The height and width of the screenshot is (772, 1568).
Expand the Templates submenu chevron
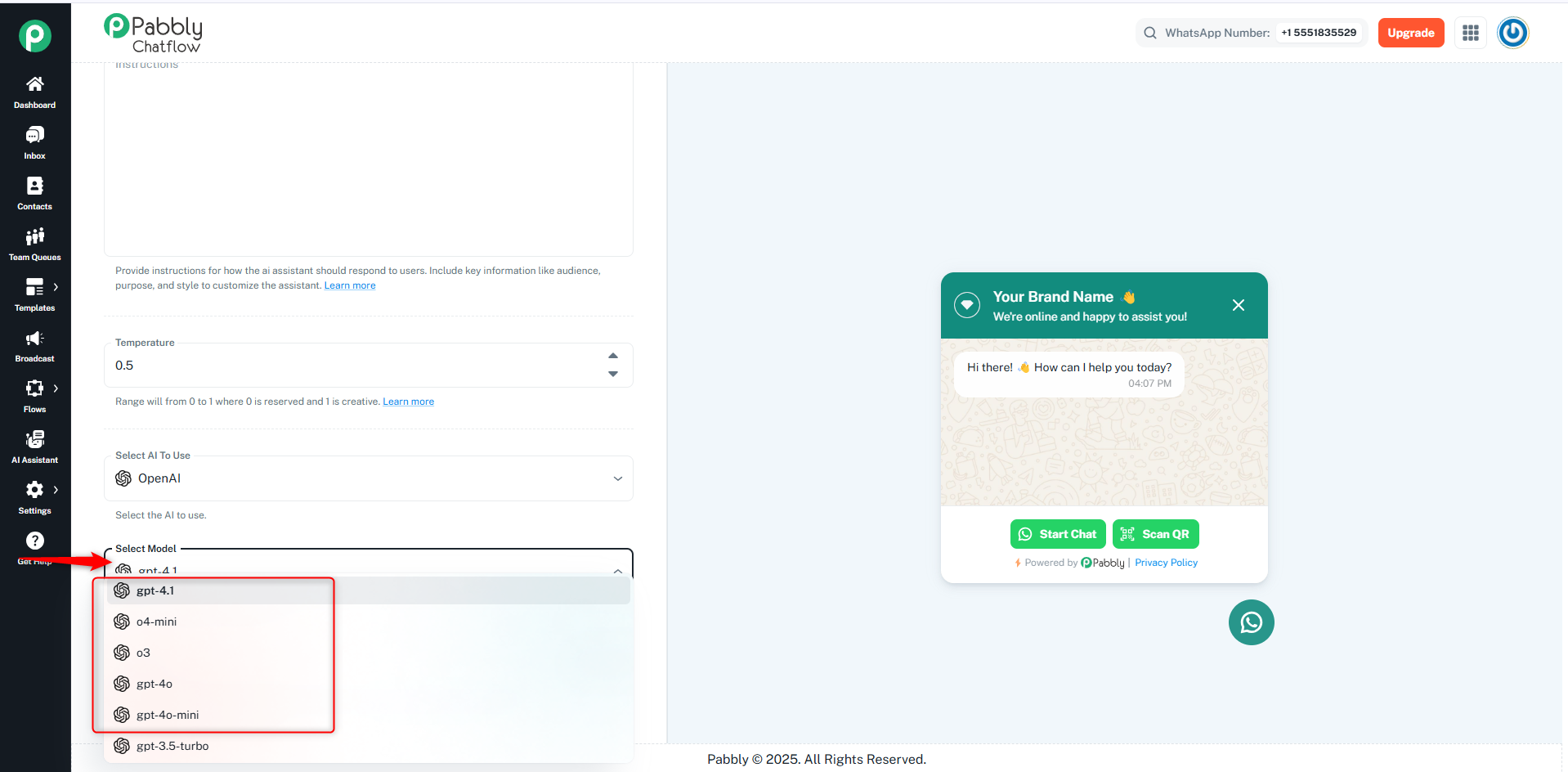[x=56, y=287]
